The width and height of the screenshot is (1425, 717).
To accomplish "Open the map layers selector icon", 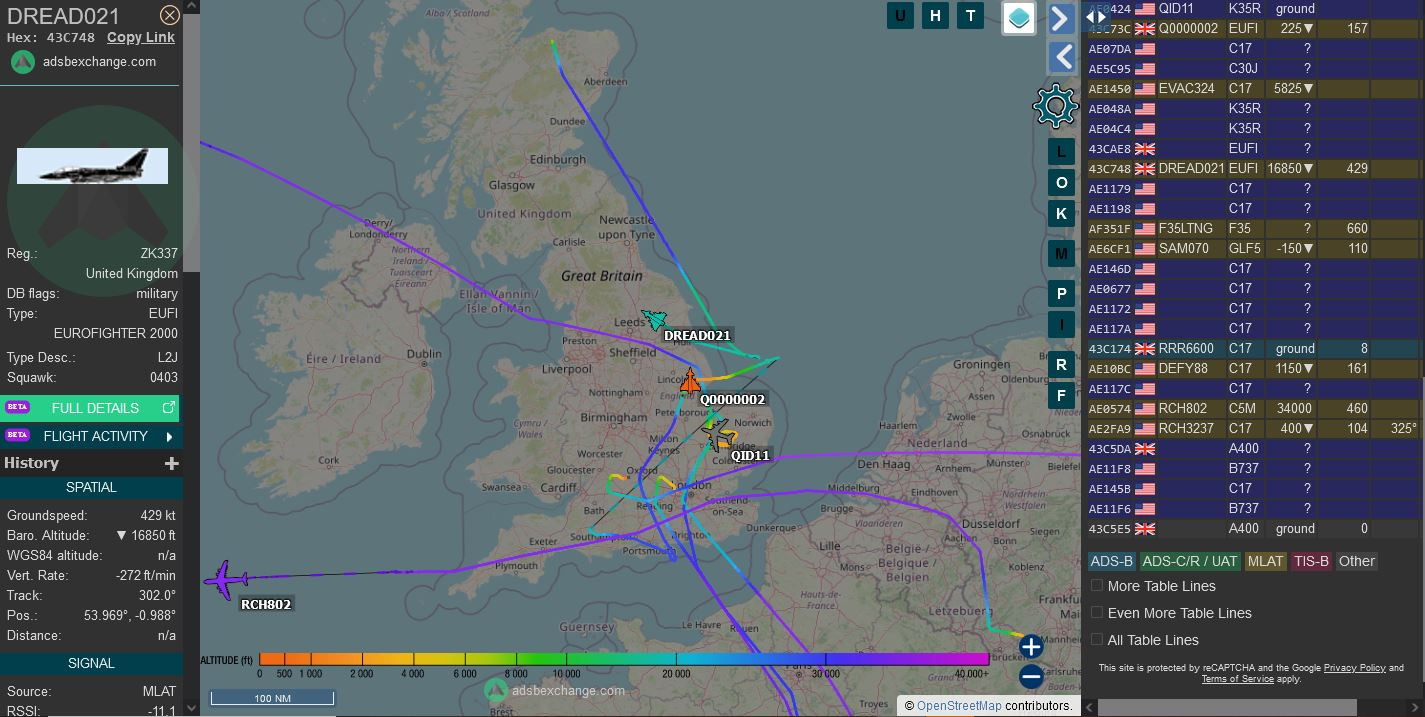I will [x=1018, y=18].
